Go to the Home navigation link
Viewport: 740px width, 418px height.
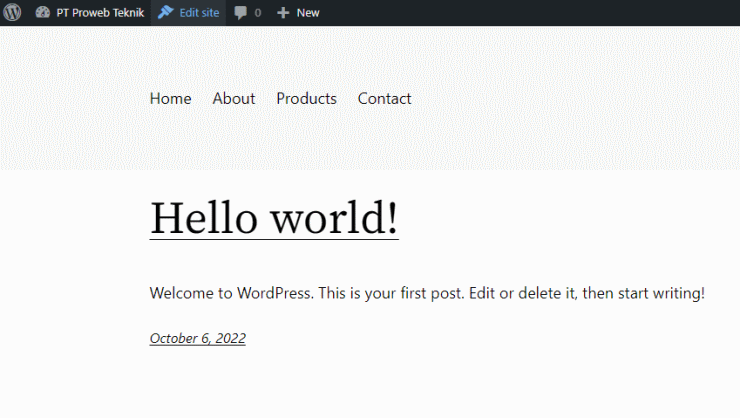click(170, 99)
